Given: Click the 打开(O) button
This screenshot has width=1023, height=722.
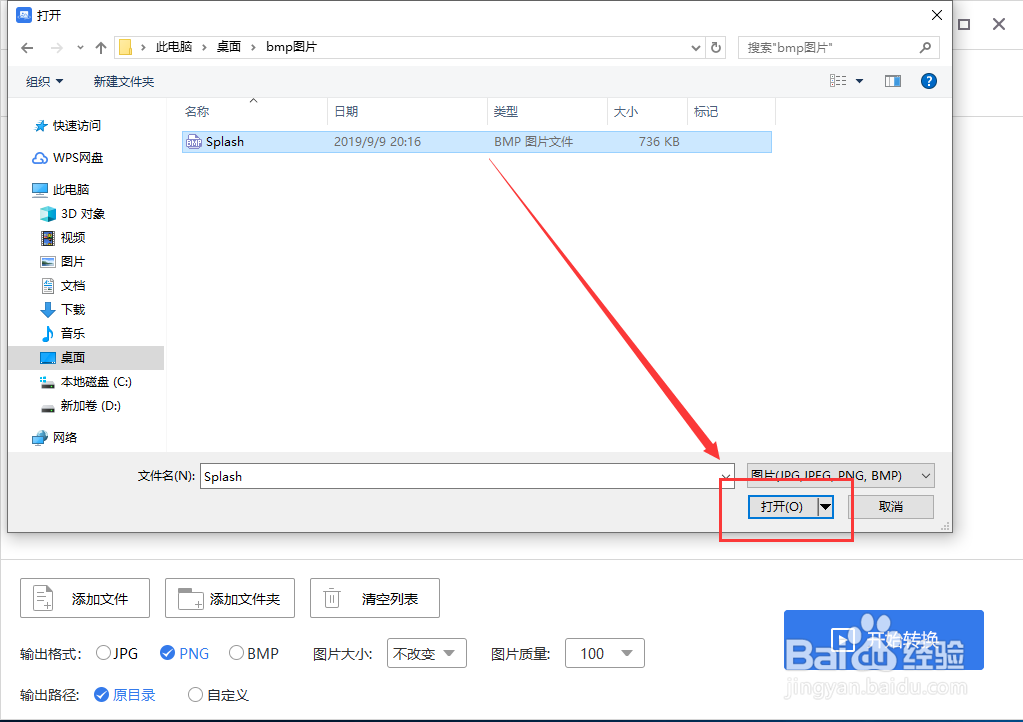Looking at the screenshot, I should [781, 507].
